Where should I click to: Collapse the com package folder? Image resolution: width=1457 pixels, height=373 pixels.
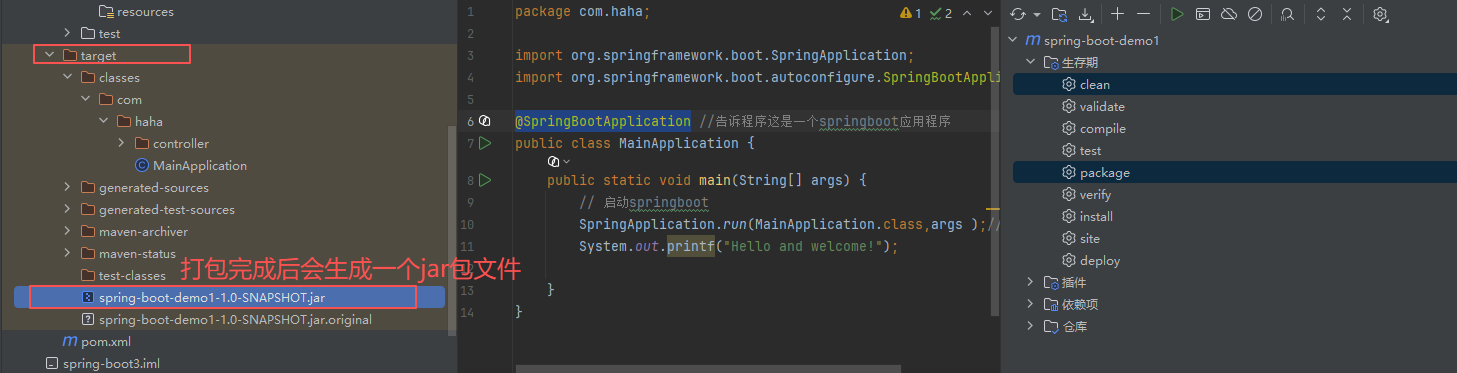pyautogui.click(x=85, y=99)
